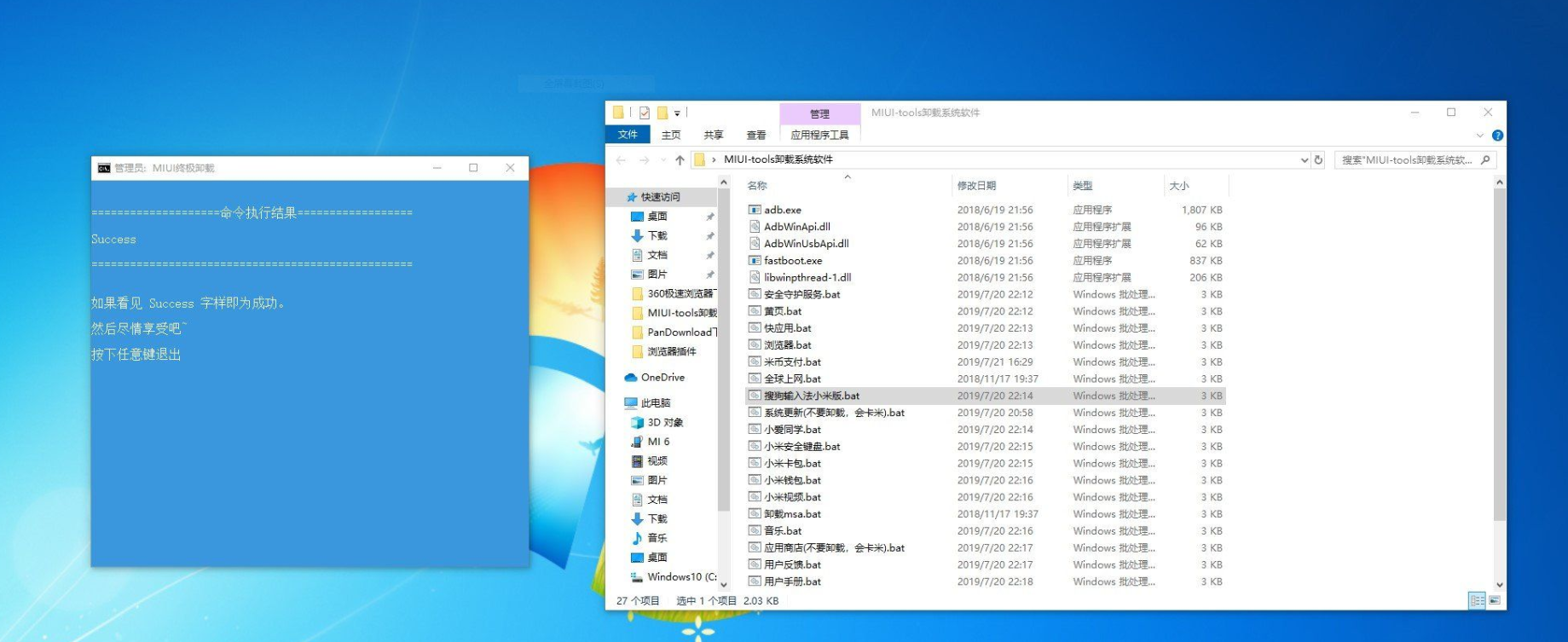Switch to the 查看 ribbon tab

(x=756, y=135)
